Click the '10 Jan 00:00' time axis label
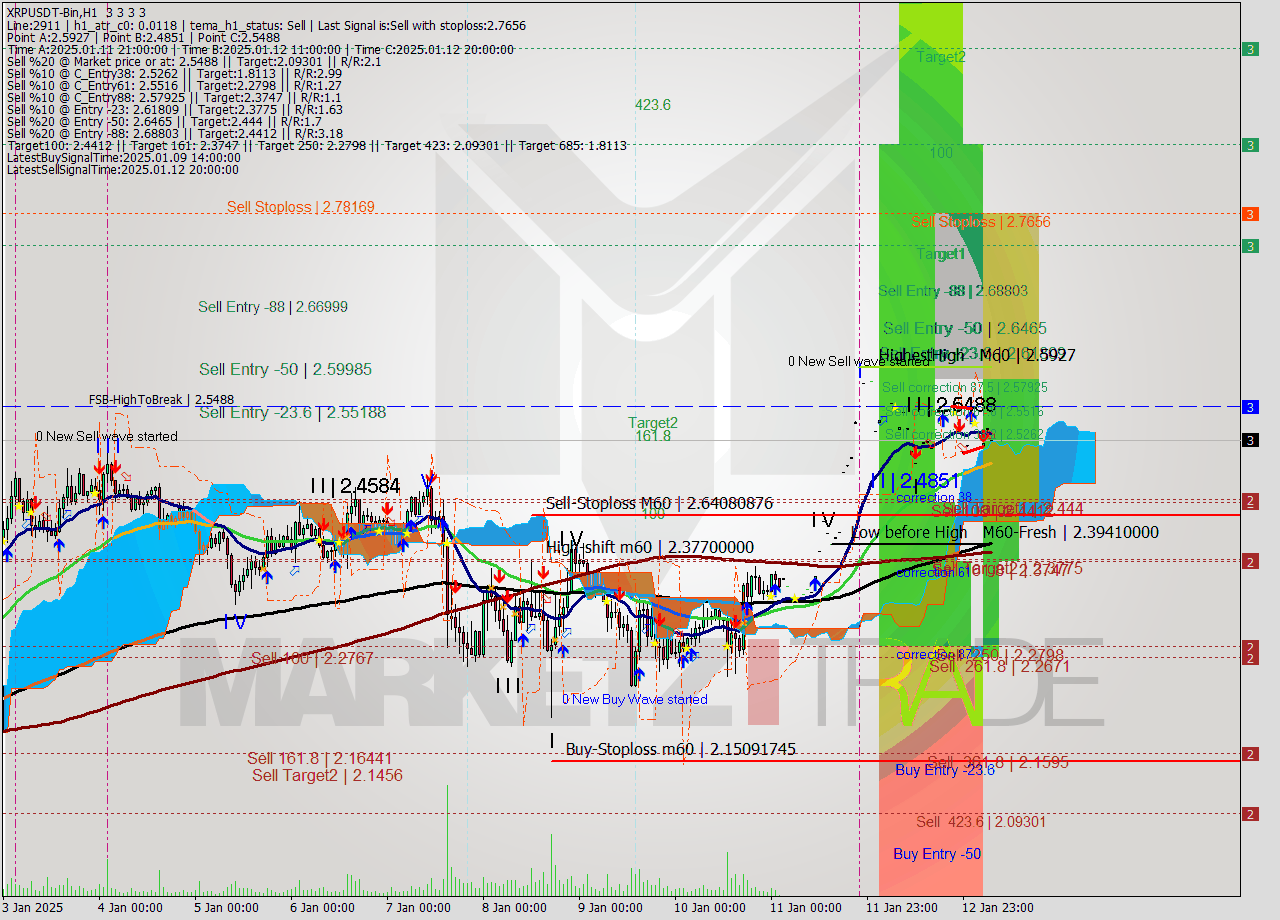 click(x=710, y=907)
